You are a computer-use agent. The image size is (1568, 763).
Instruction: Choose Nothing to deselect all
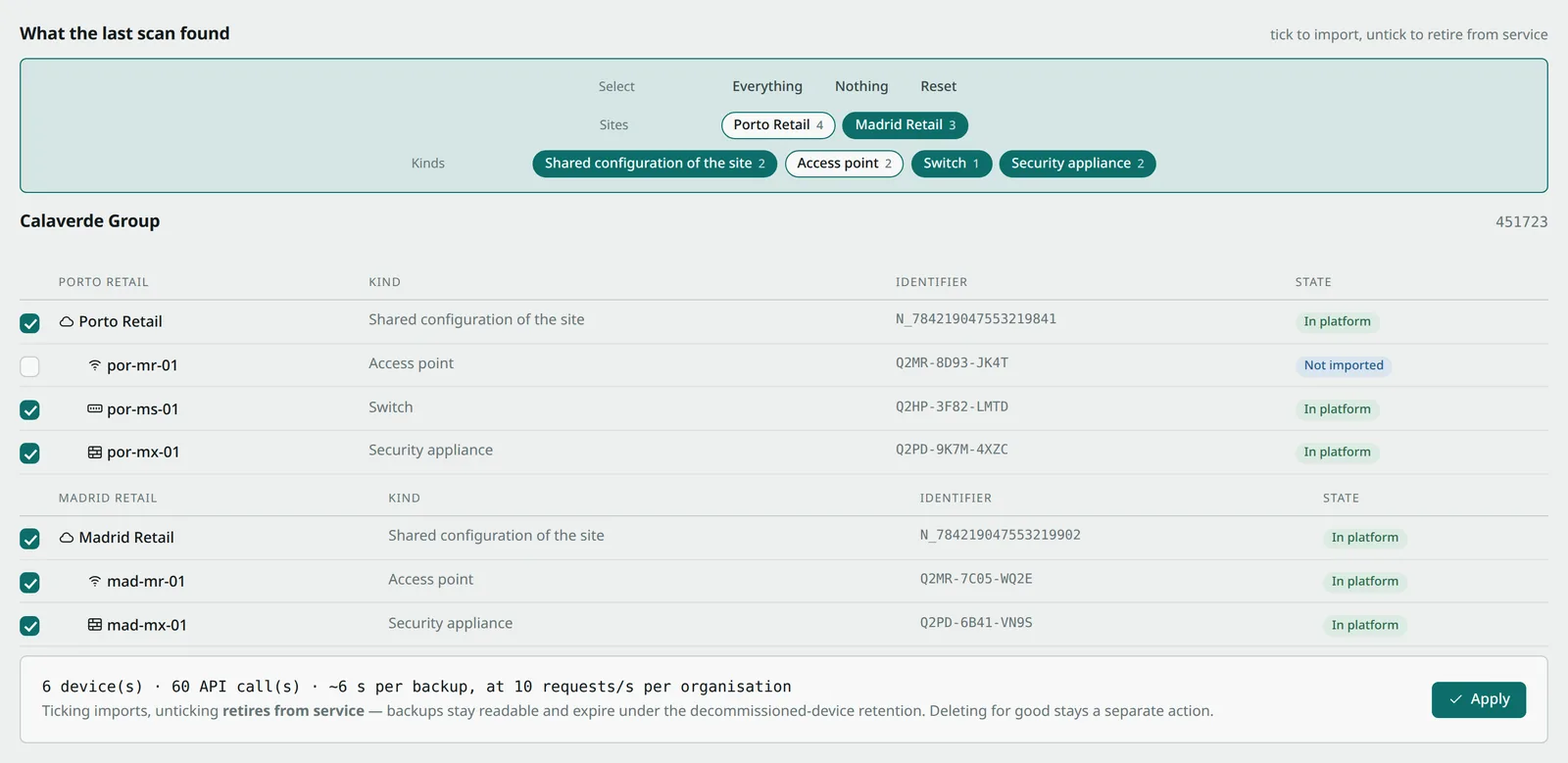click(861, 86)
